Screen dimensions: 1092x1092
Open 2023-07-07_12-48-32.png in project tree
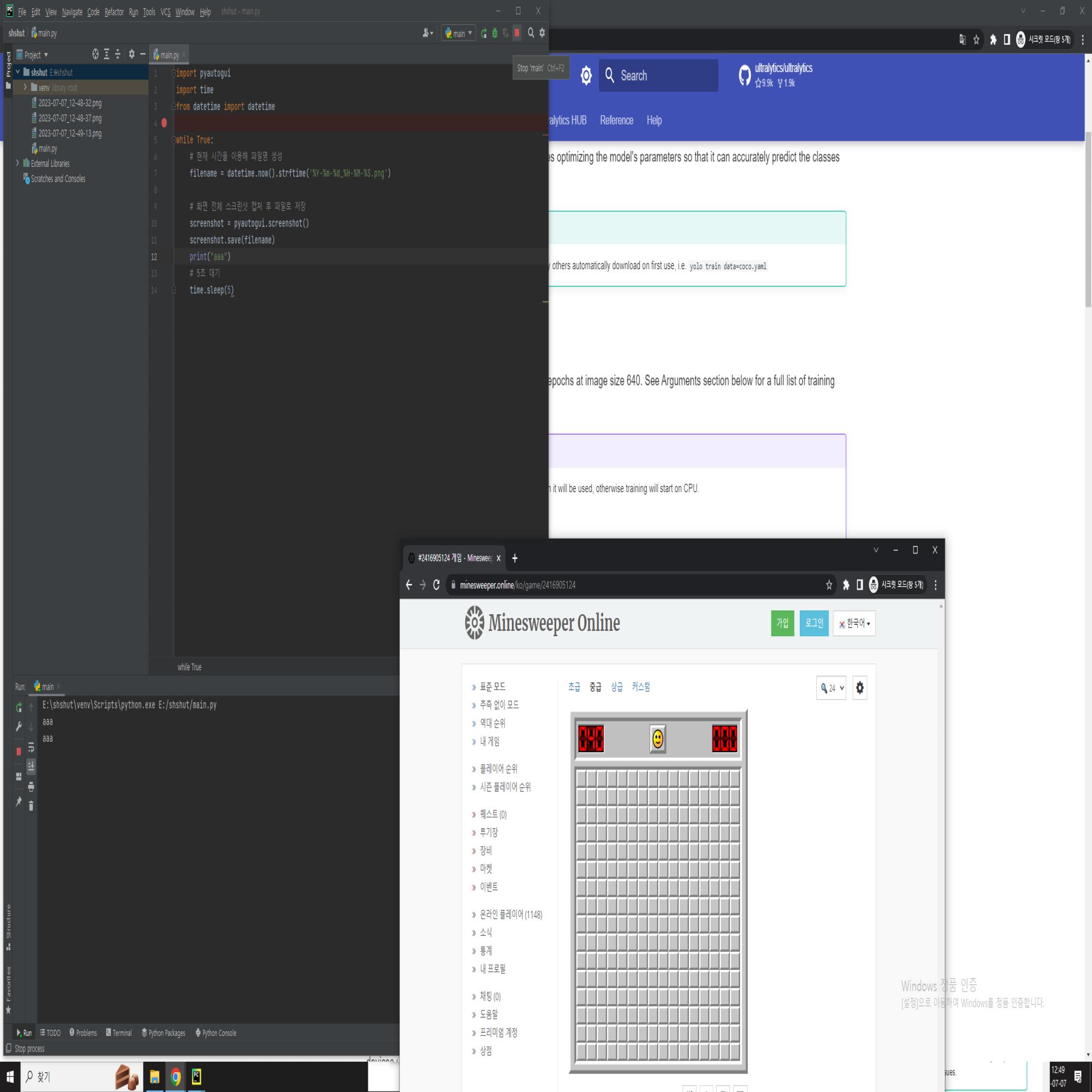point(67,103)
